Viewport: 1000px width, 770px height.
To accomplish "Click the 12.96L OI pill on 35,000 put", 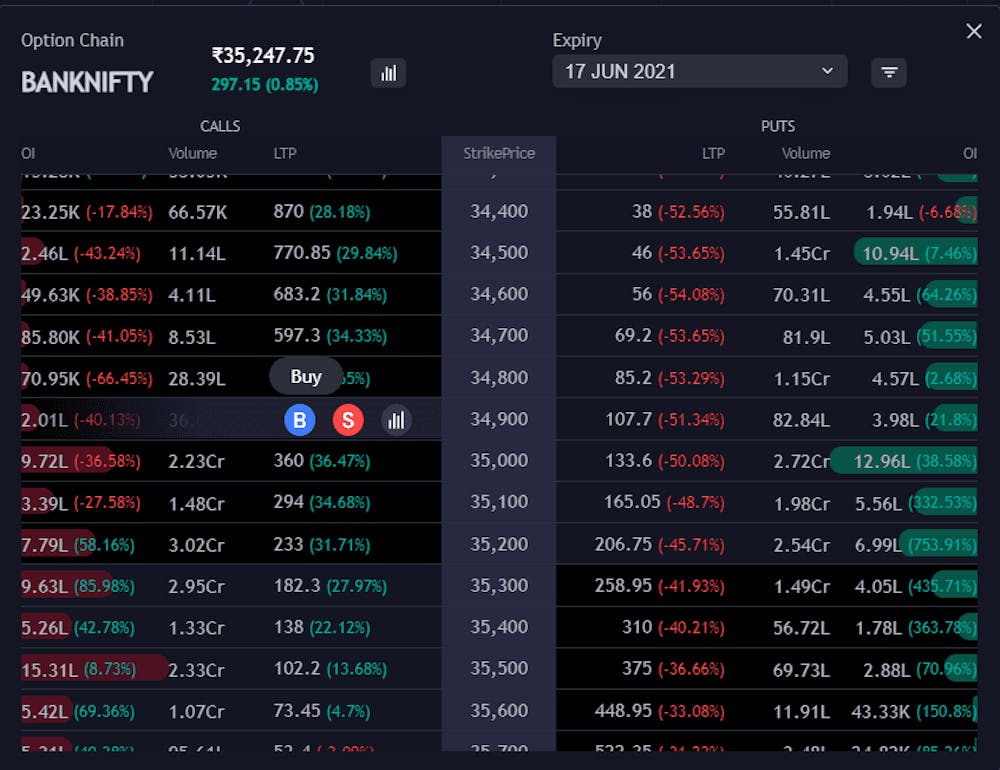I will [916, 461].
